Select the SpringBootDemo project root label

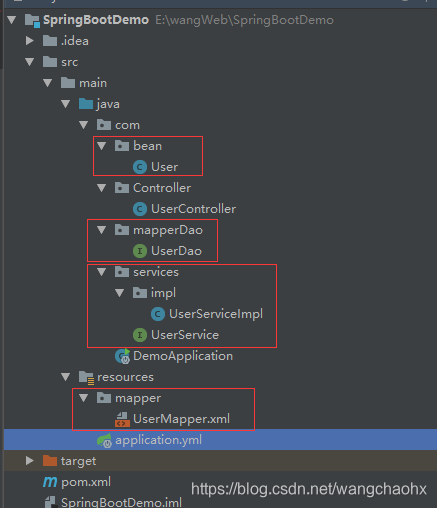96,20
